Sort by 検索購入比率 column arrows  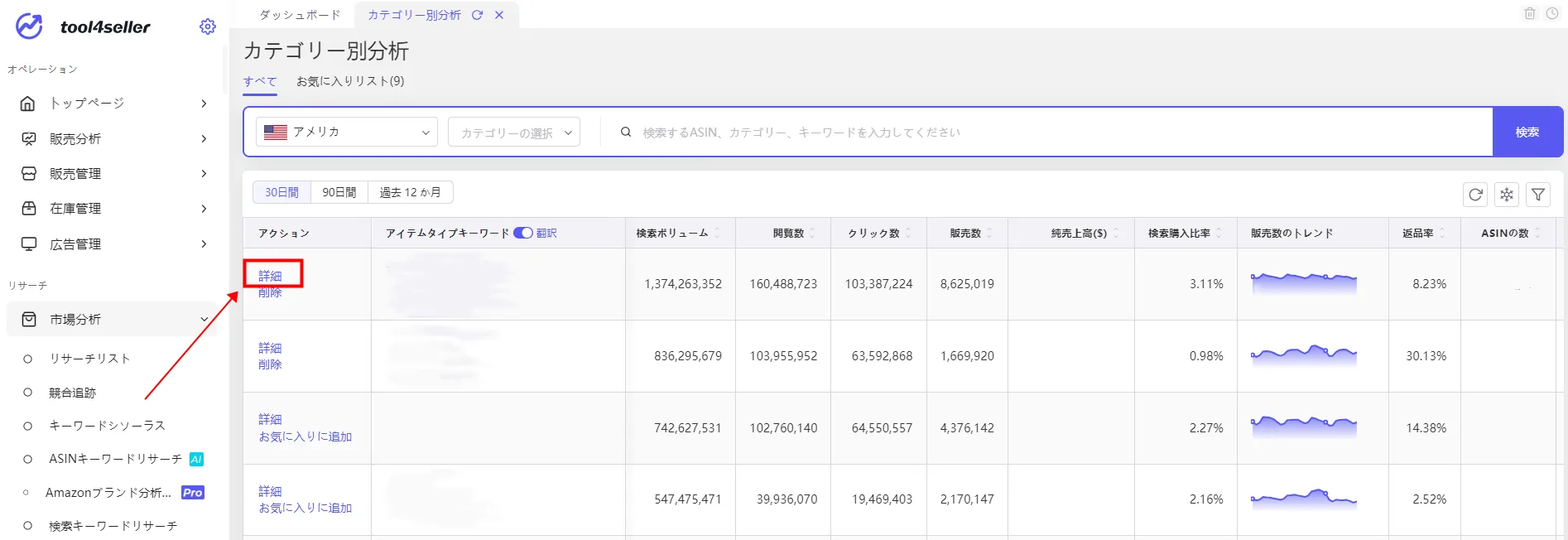[1219, 234]
